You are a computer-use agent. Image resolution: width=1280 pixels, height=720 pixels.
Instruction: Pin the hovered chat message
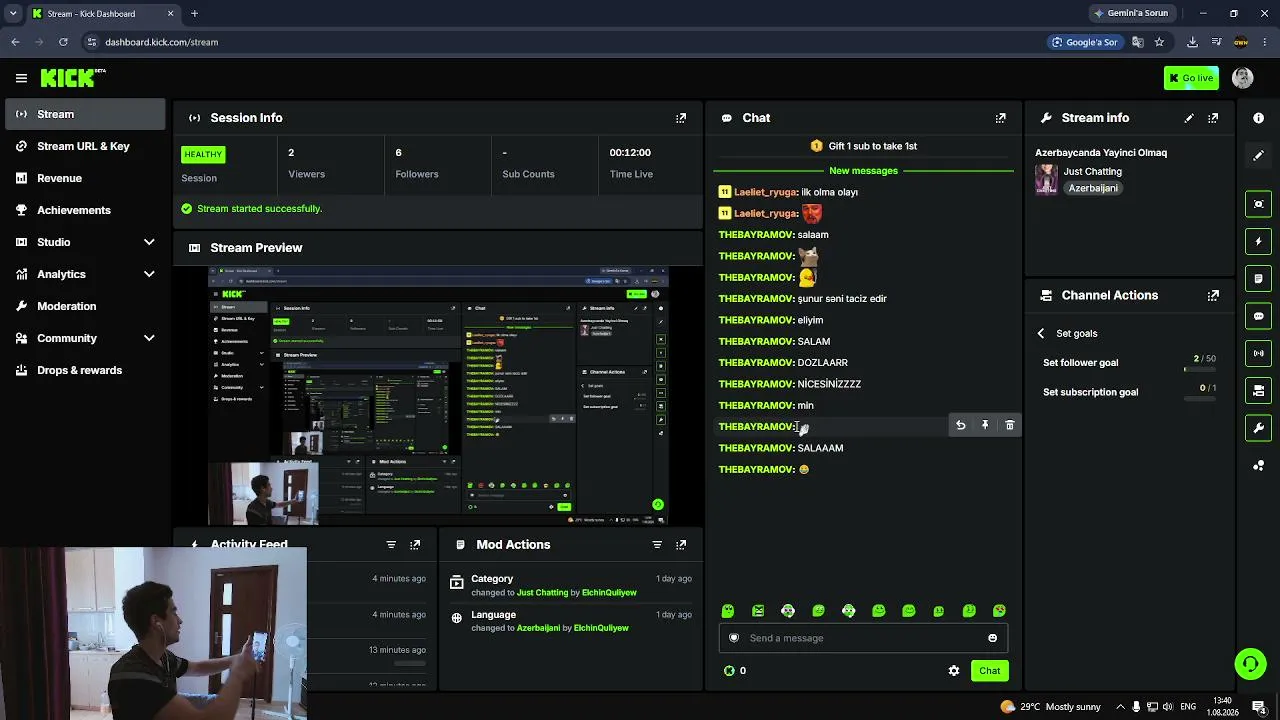pyautogui.click(x=985, y=426)
